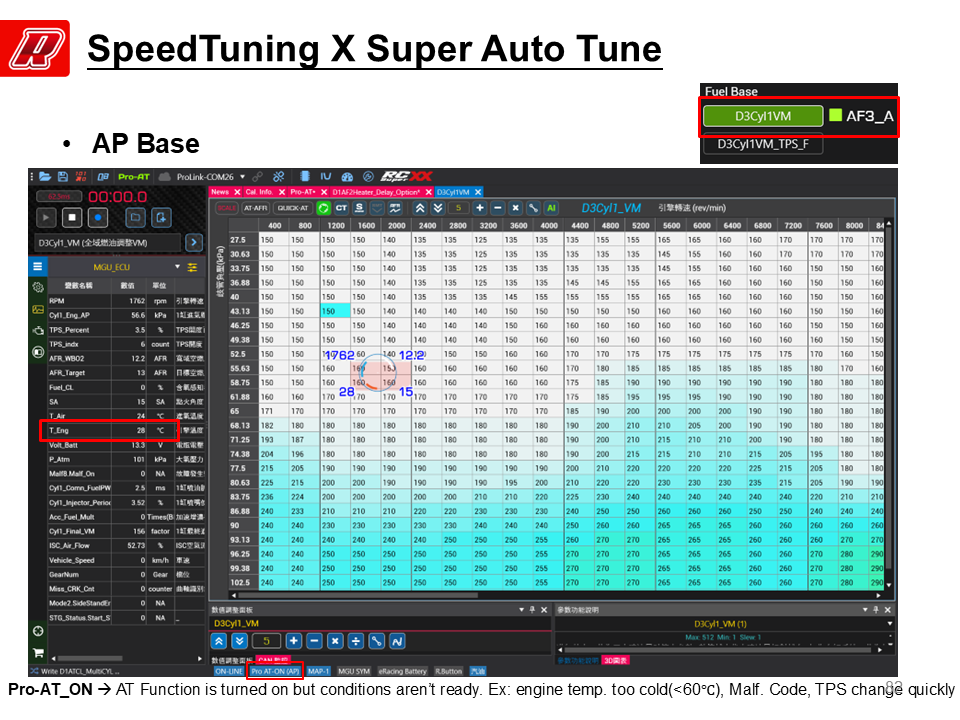The height and width of the screenshot is (720, 960).
Task: Expand the MGU_ECU dropdown
Action: click(178, 267)
